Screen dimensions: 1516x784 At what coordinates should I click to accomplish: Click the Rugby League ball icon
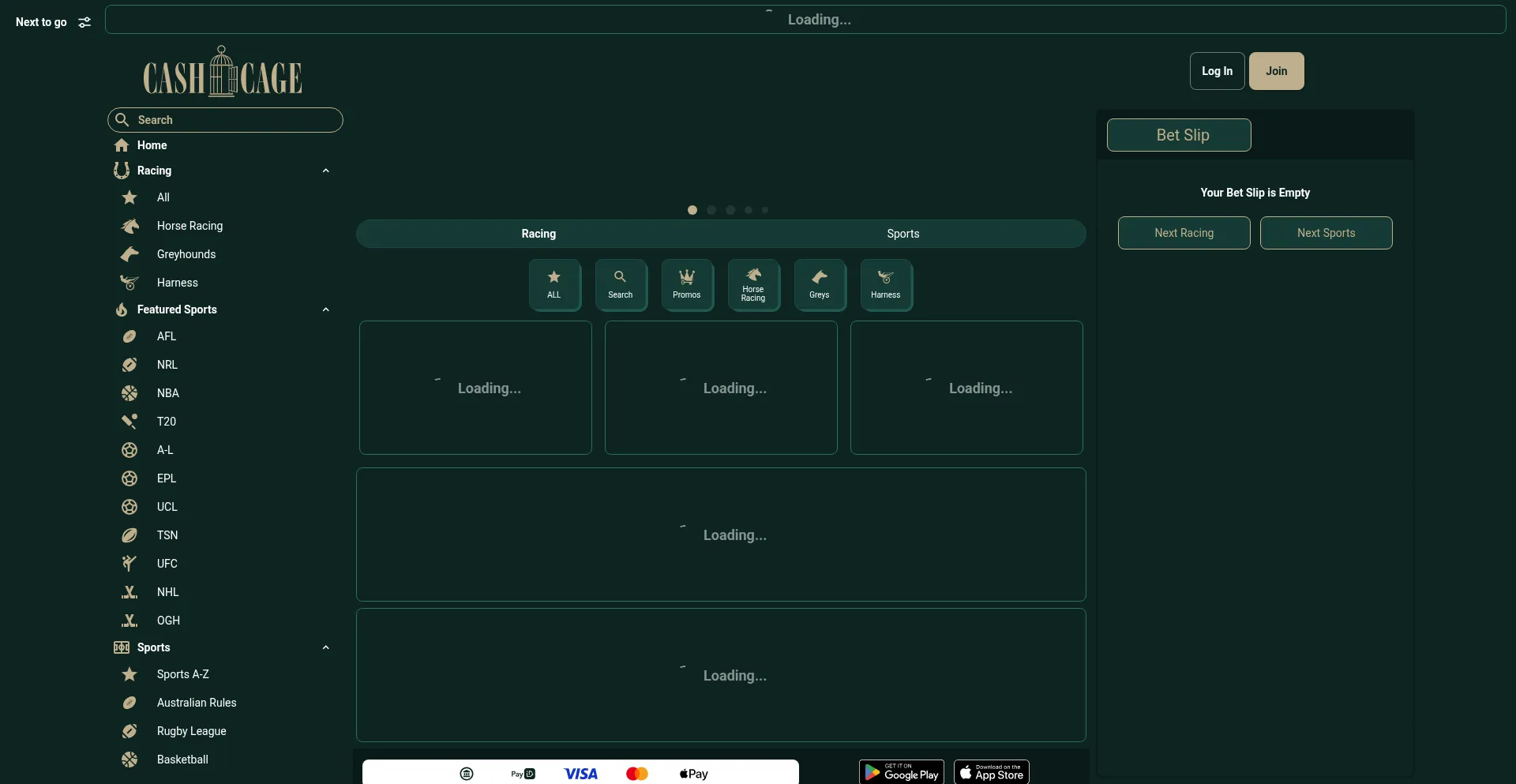(129, 731)
